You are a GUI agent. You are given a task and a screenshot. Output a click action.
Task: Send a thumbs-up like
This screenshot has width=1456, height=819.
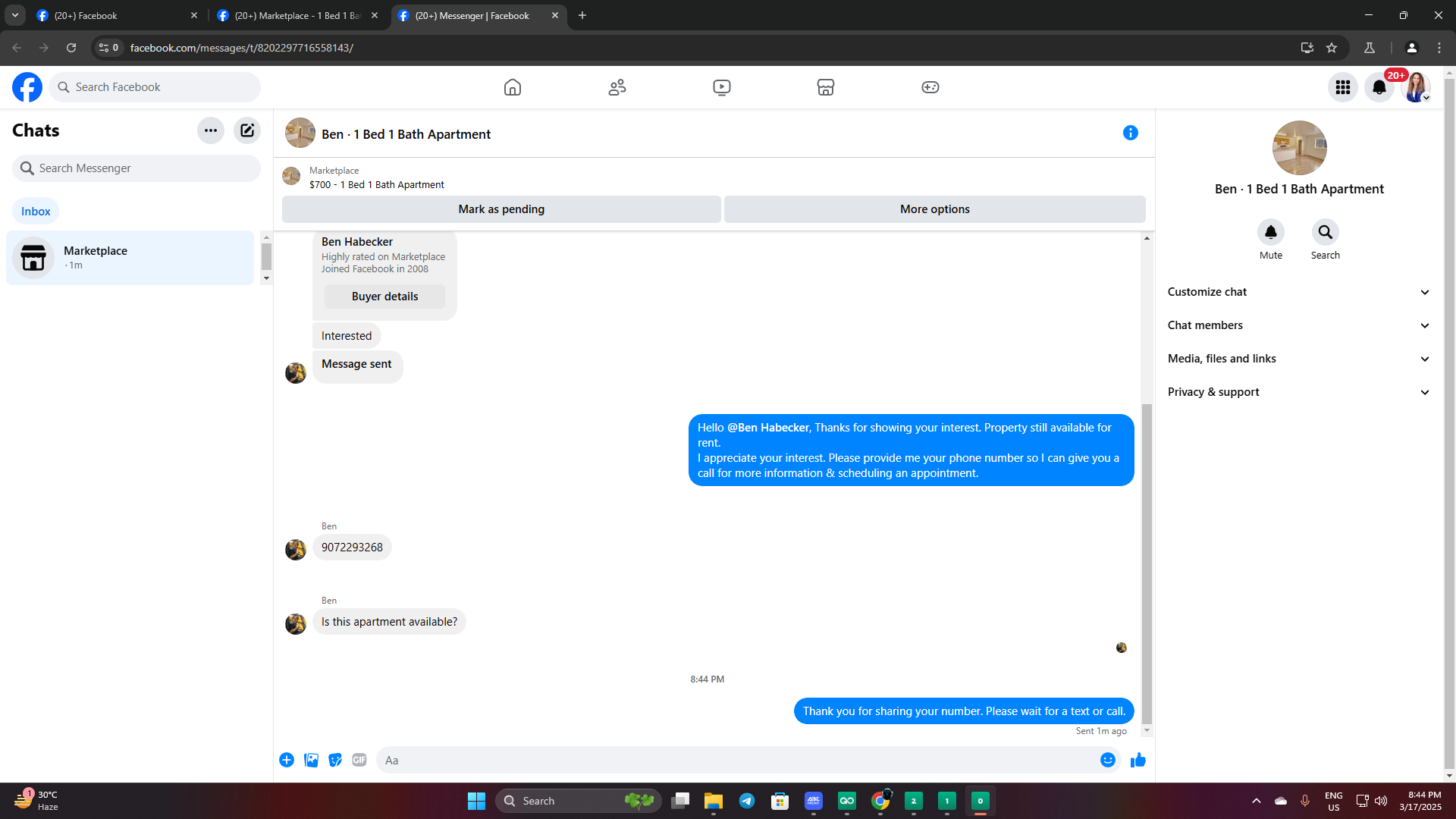[1138, 760]
